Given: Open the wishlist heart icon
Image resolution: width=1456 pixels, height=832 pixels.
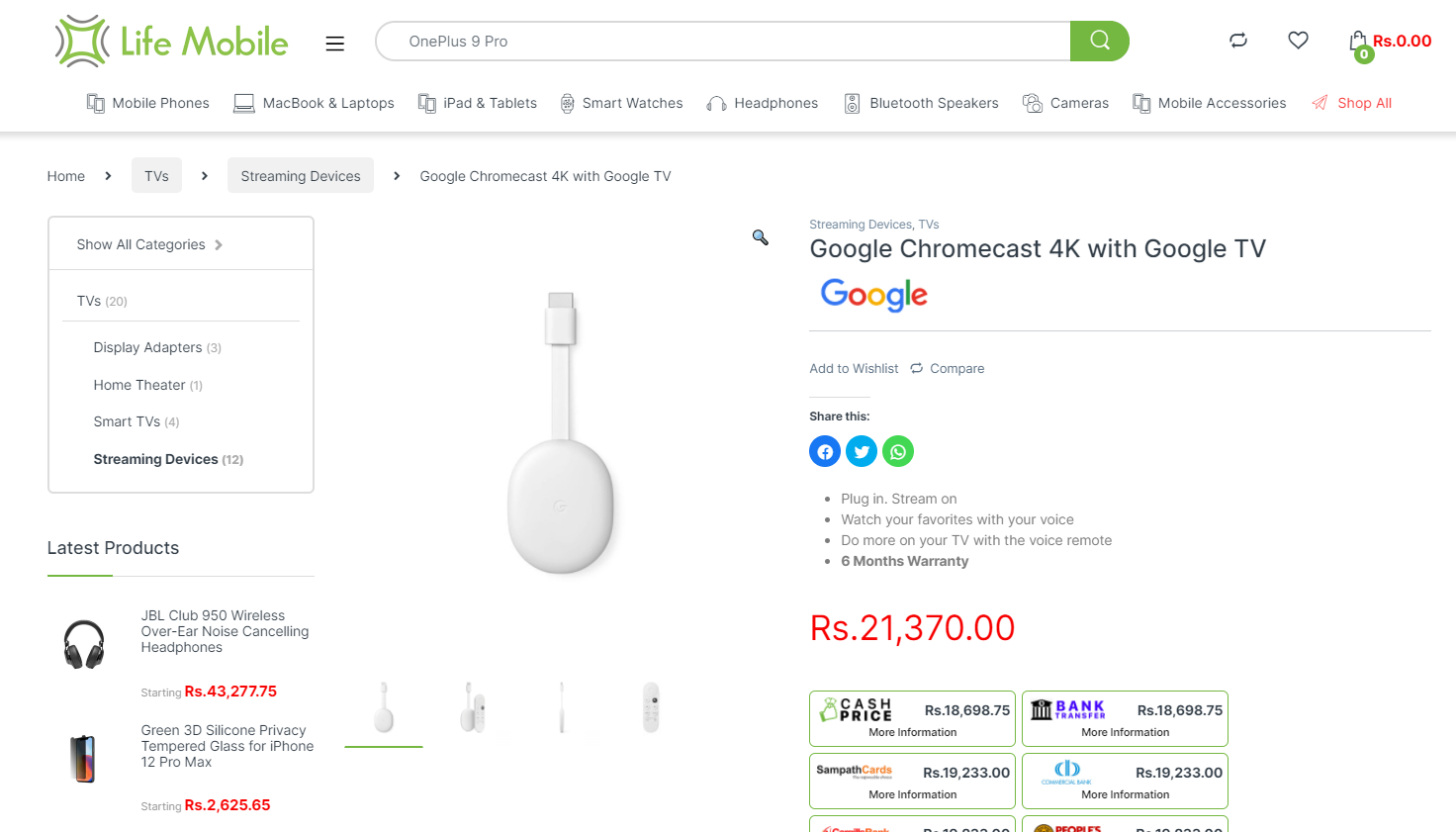Looking at the screenshot, I should (x=1299, y=41).
